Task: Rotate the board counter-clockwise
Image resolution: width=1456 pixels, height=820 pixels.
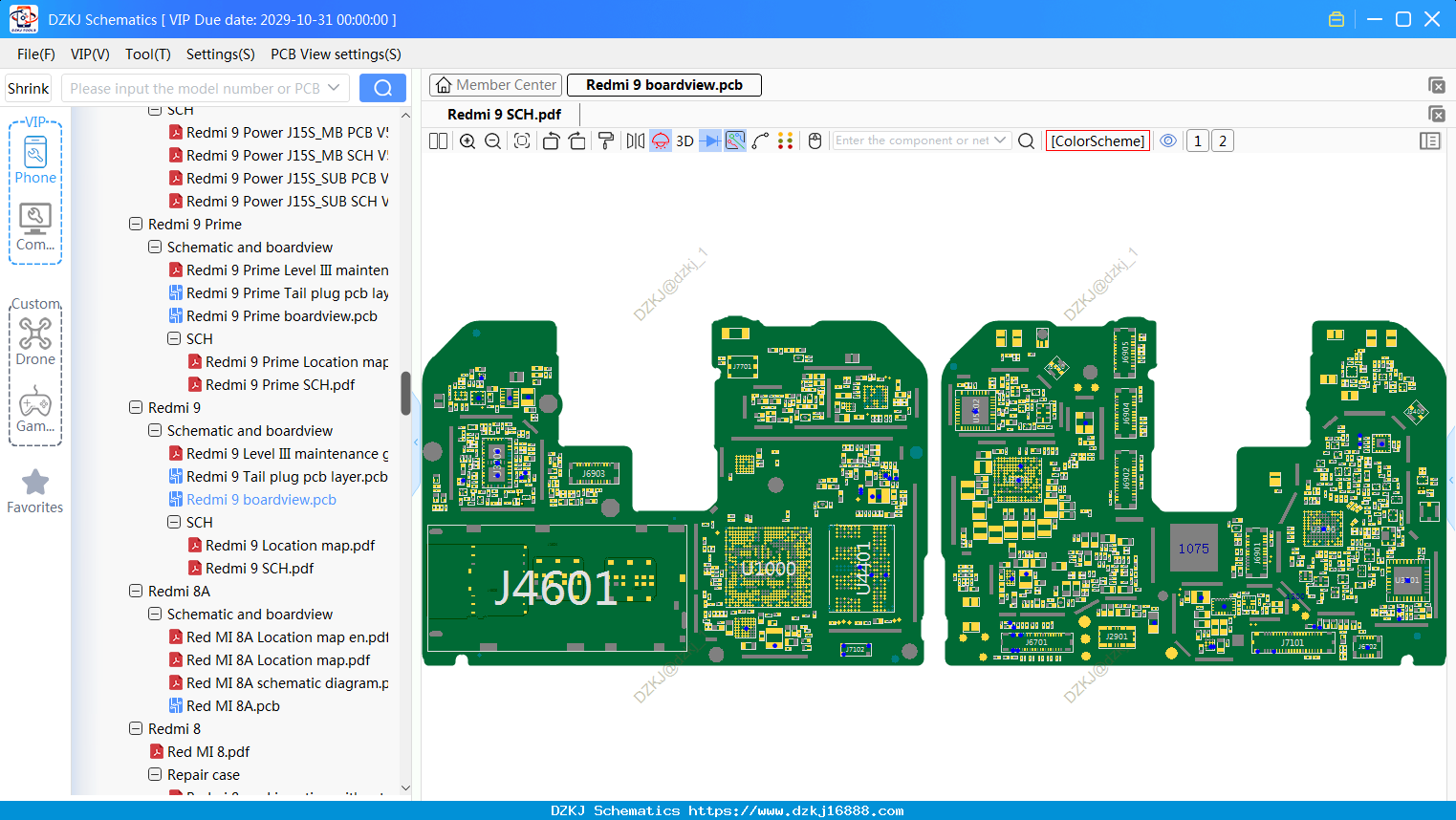Action: [551, 141]
